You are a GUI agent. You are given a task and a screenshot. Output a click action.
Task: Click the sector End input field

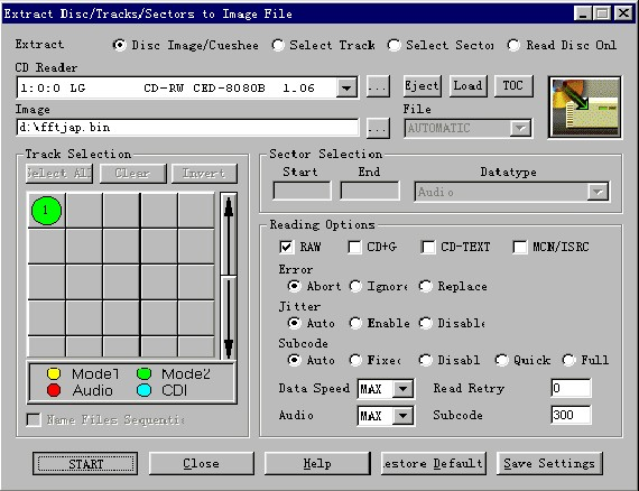click(x=370, y=191)
